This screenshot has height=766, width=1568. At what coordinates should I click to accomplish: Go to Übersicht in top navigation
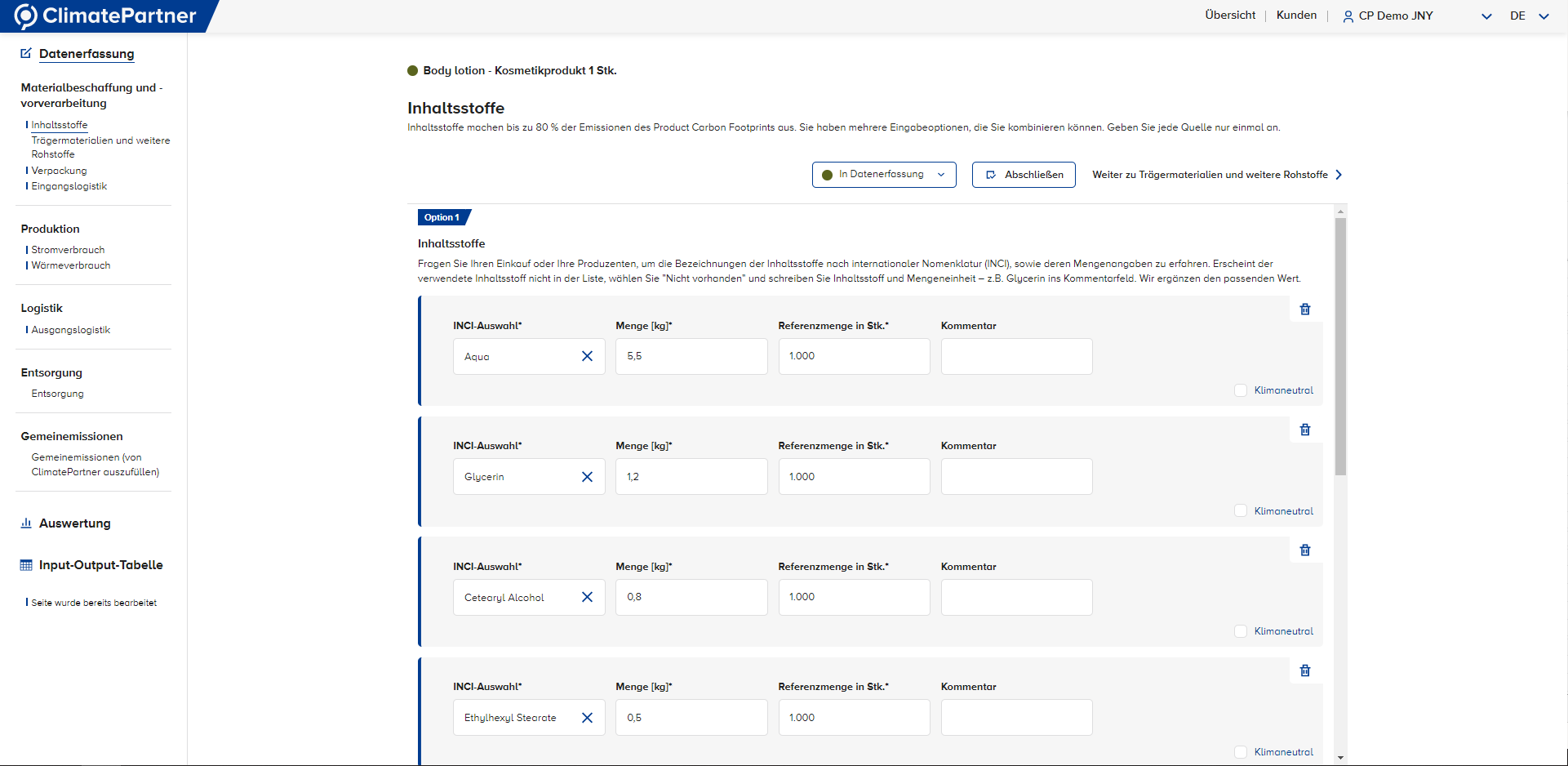(x=1229, y=16)
